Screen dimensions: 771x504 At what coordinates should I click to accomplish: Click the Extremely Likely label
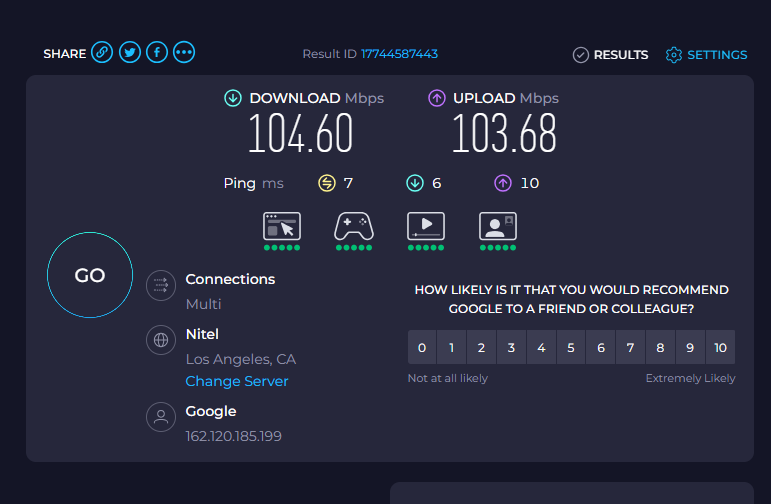(690, 378)
